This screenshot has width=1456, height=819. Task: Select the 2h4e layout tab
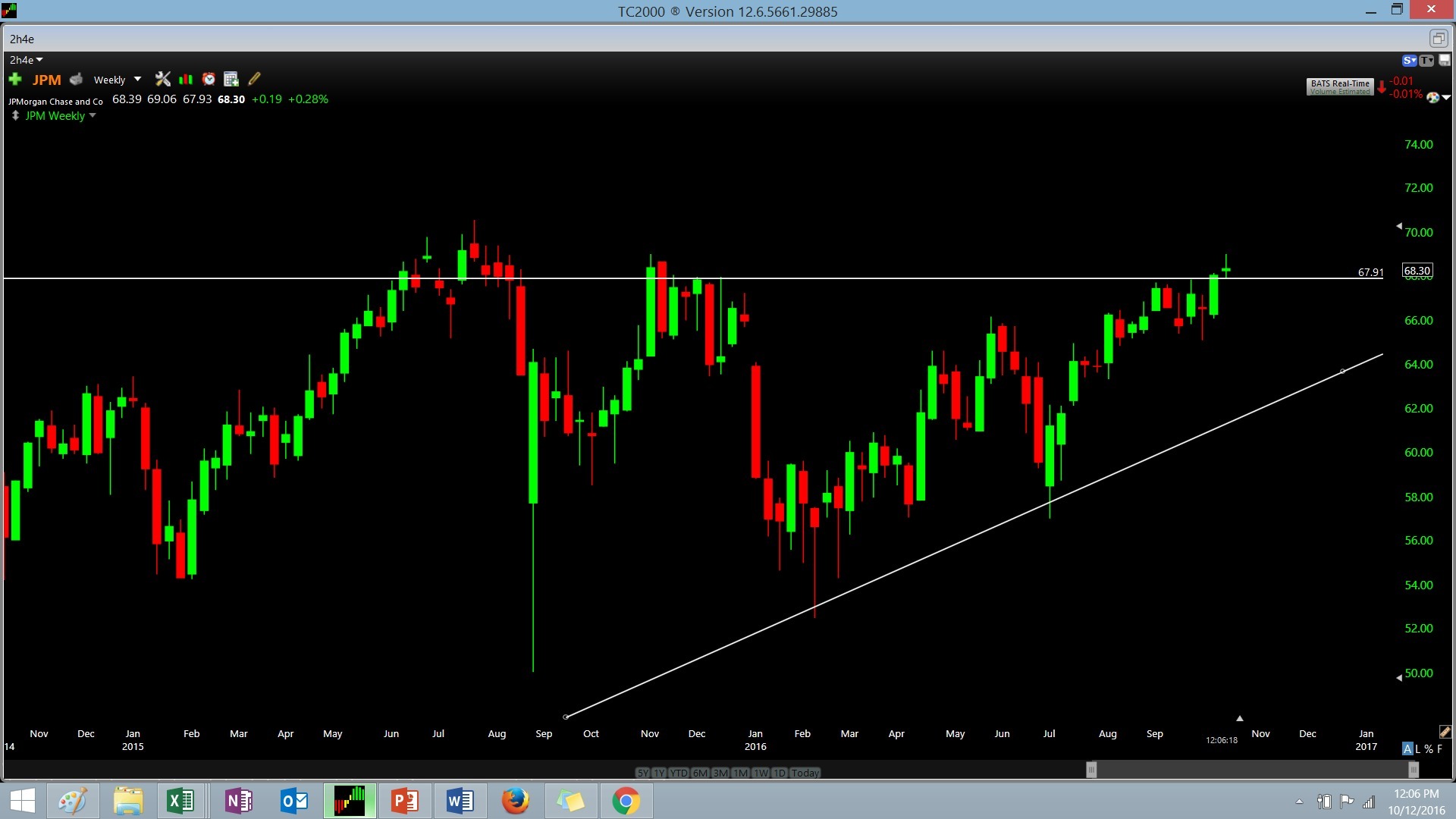[x=22, y=39]
